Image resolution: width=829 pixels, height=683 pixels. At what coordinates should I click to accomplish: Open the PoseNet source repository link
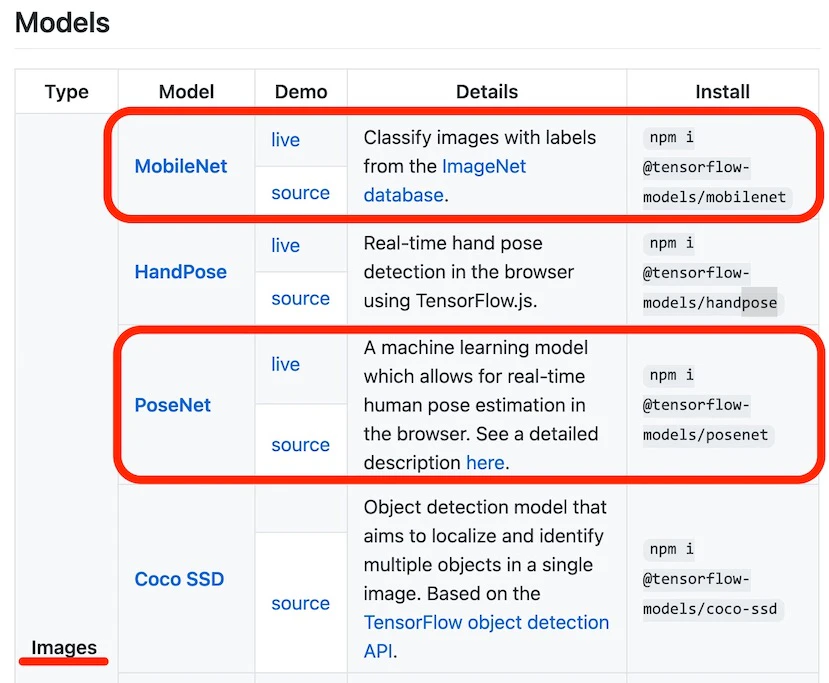(x=300, y=444)
